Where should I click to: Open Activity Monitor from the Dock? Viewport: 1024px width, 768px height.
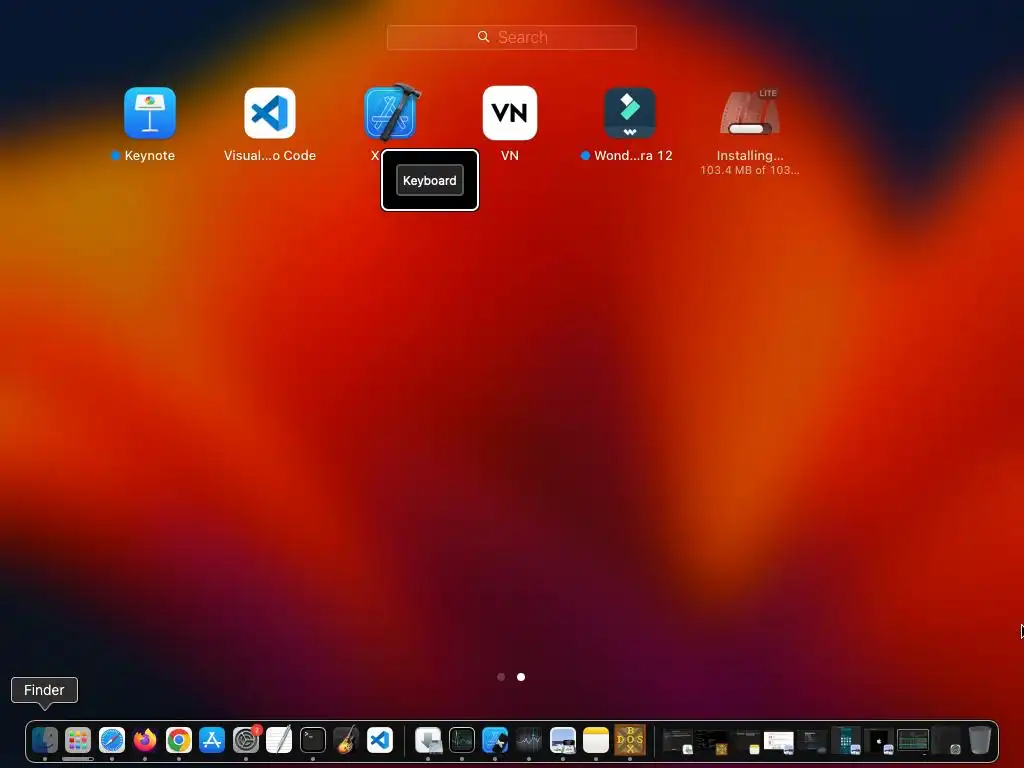pyautogui.click(x=462, y=741)
